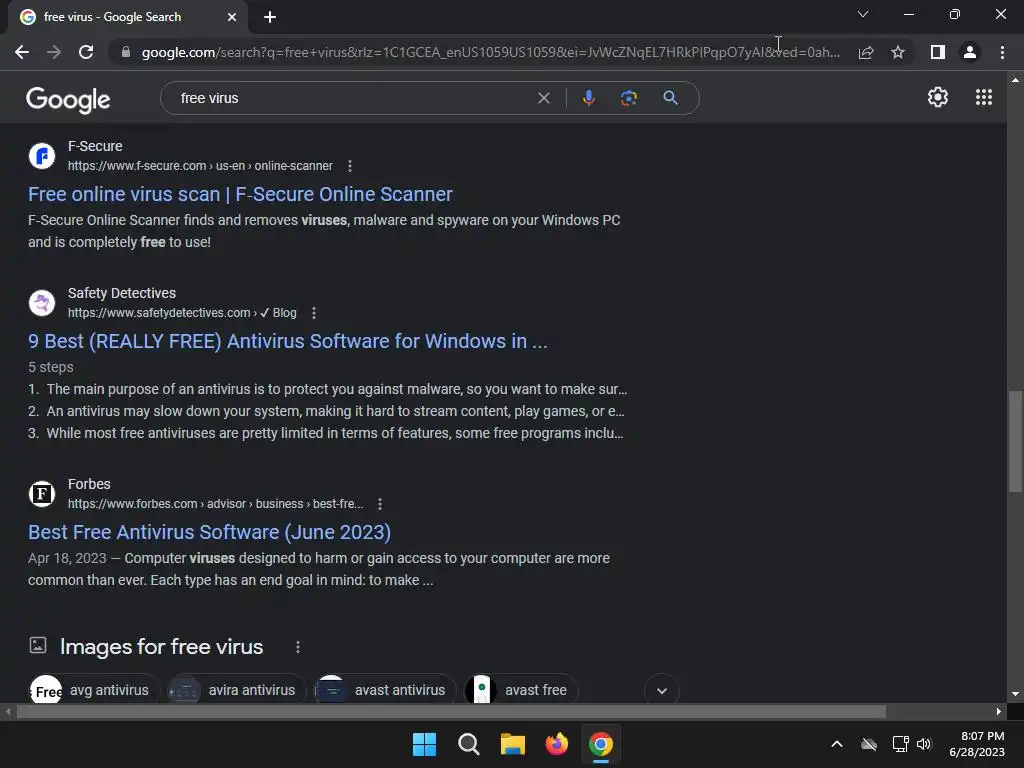Open Safety Detectives result favicon
The width and height of the screenshot is (1024, 768).
coord(42,303)
